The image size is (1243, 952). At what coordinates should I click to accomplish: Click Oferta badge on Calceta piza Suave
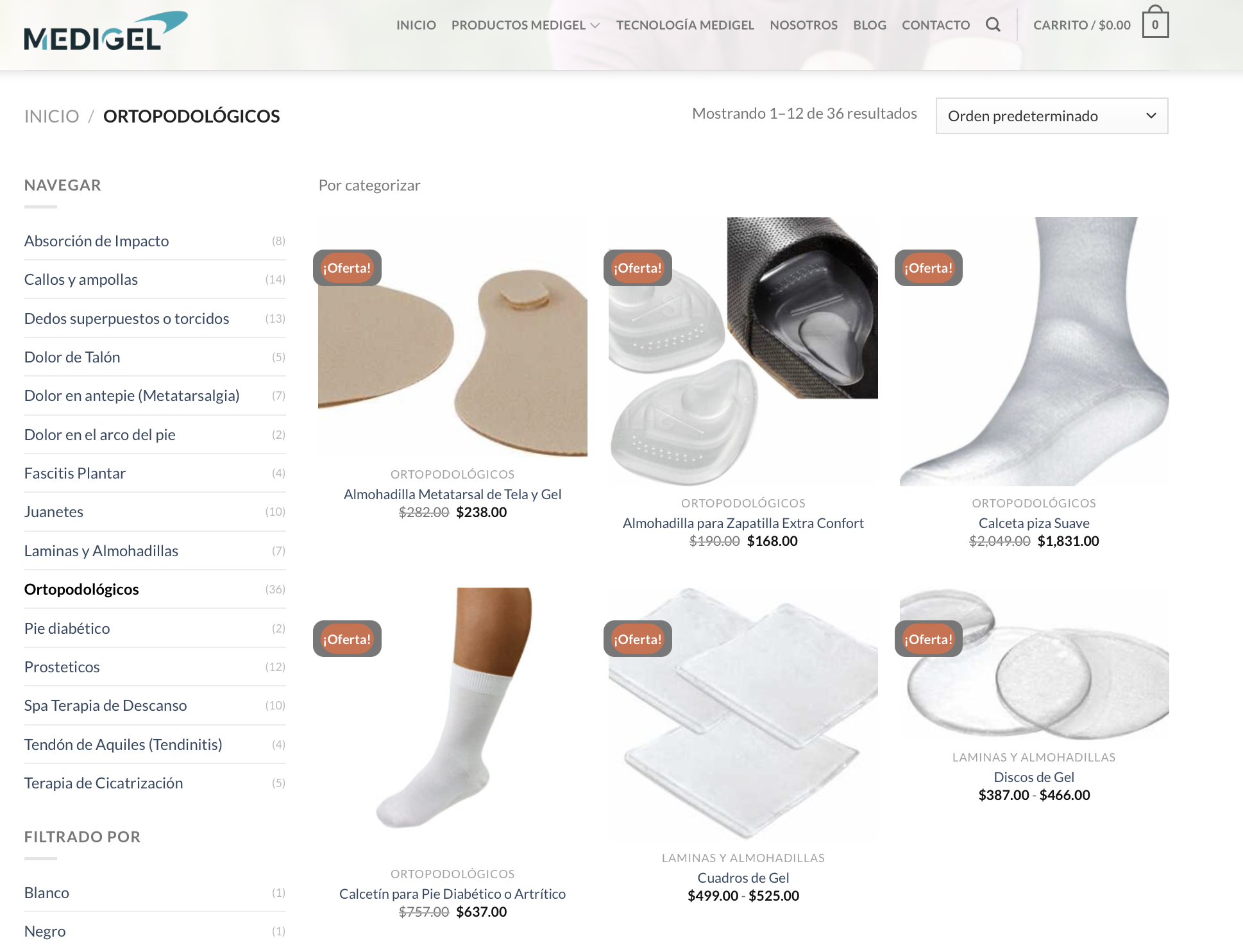[929, 268]
